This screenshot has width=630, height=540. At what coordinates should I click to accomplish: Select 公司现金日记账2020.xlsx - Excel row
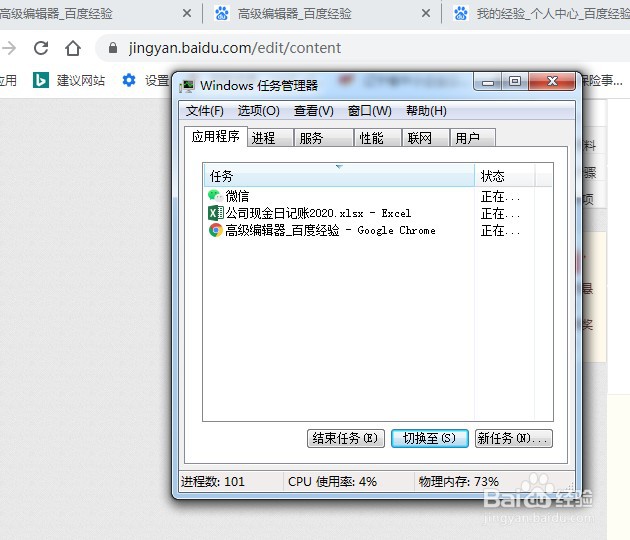click(x=378, y=213)
